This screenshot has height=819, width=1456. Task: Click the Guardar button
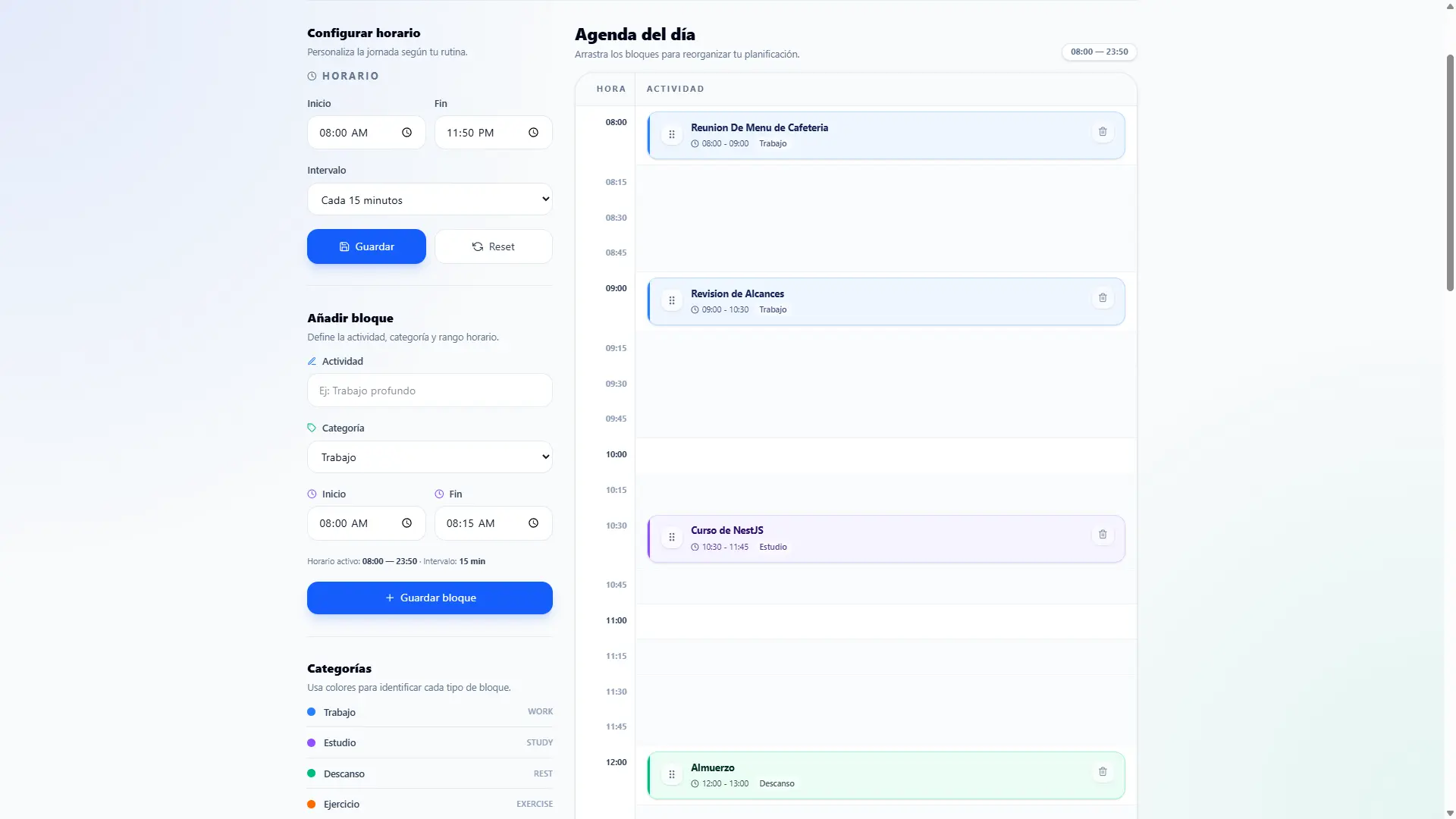(x=366, y=246)
